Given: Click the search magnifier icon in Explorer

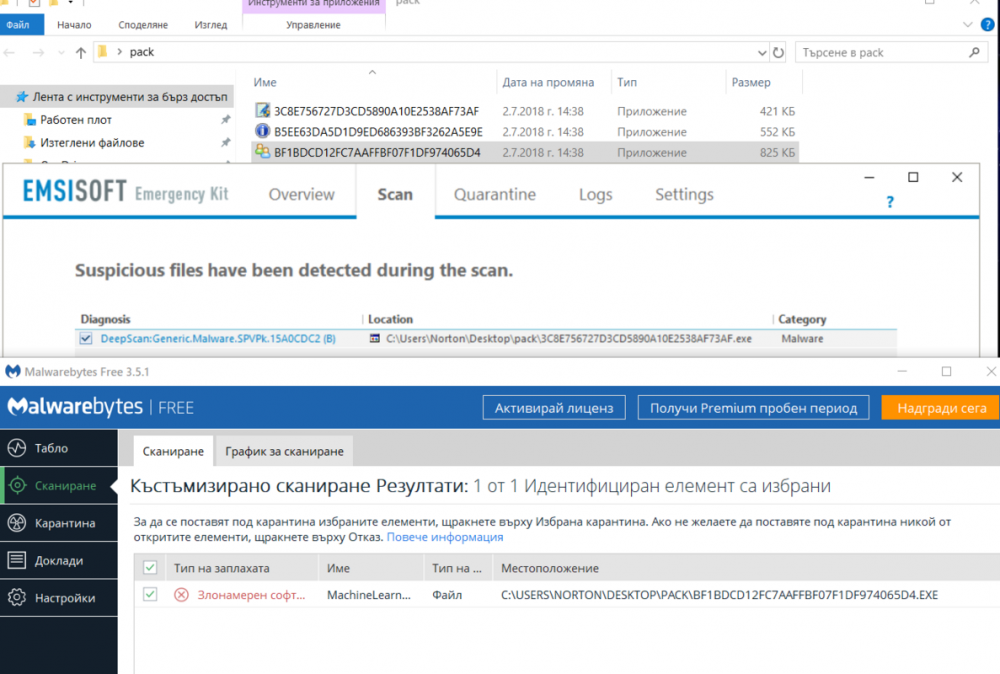Looking at the screenshot, I should click(974, 52).
